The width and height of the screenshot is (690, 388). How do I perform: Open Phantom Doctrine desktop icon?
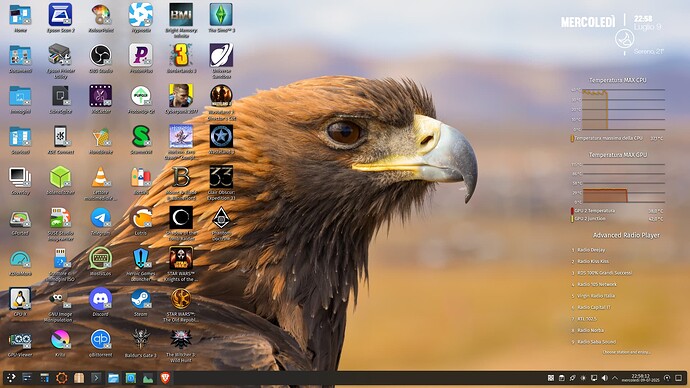[x=221, y=218]
